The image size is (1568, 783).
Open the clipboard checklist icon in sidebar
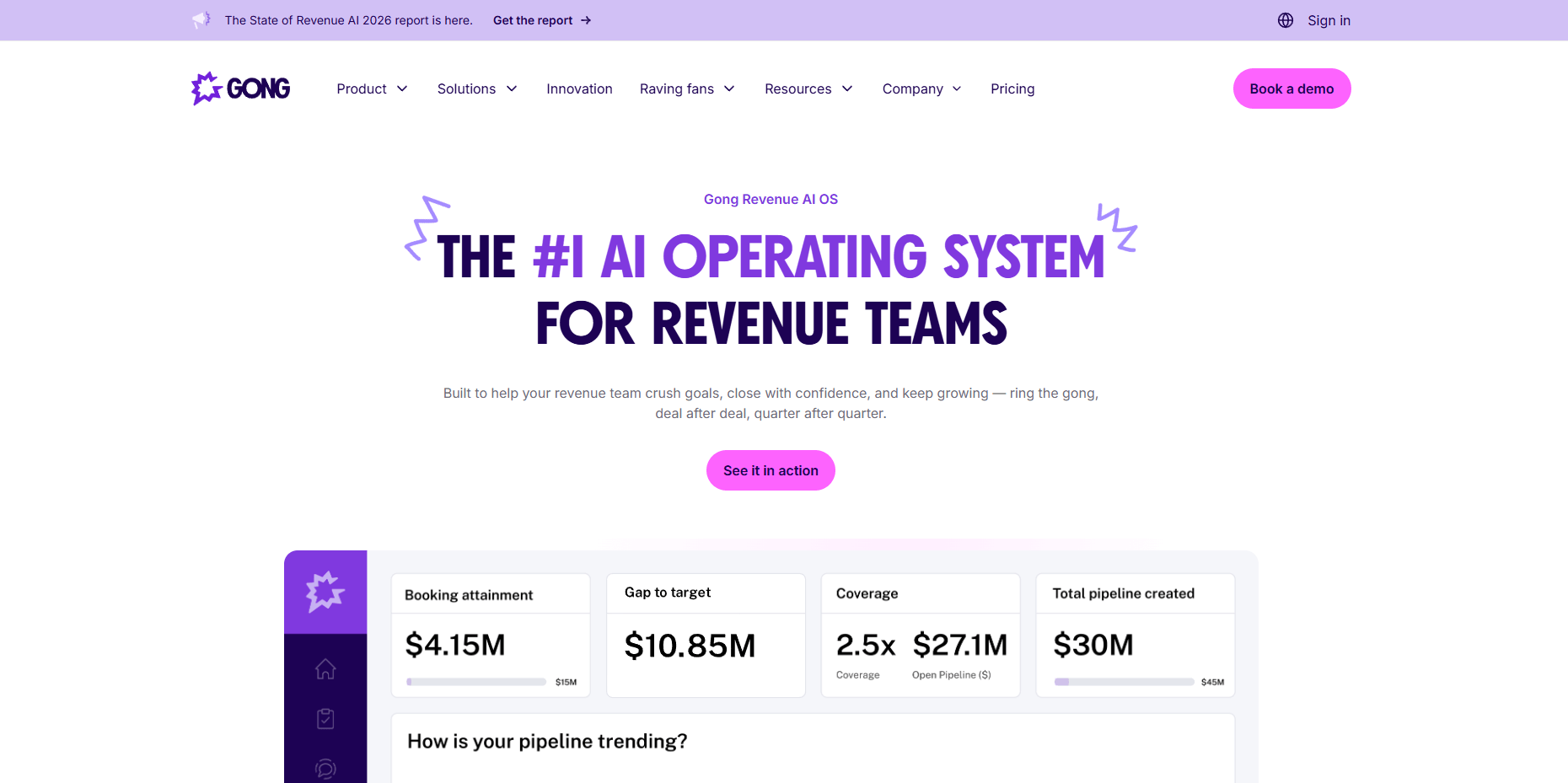click(325, 719)
